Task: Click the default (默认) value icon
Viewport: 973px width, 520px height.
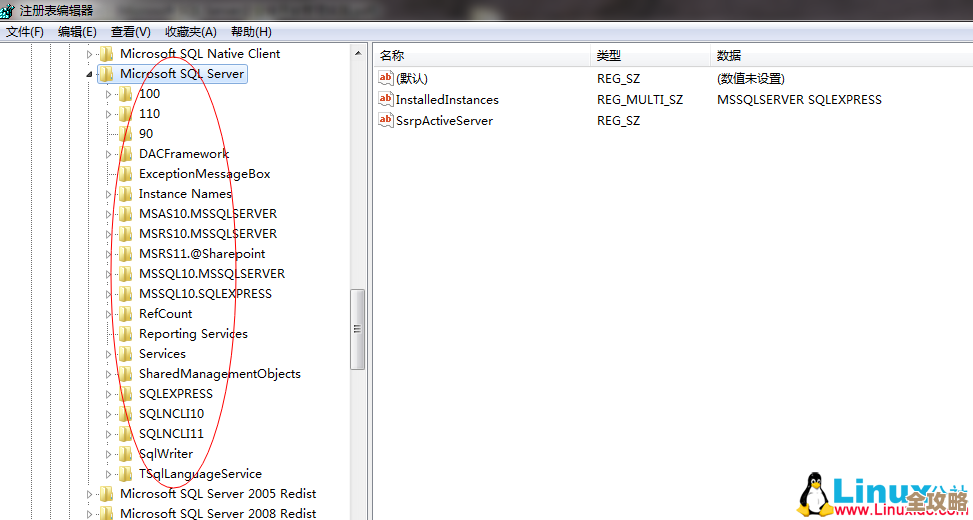Action: pyautogui.click(x=386, y=78)
